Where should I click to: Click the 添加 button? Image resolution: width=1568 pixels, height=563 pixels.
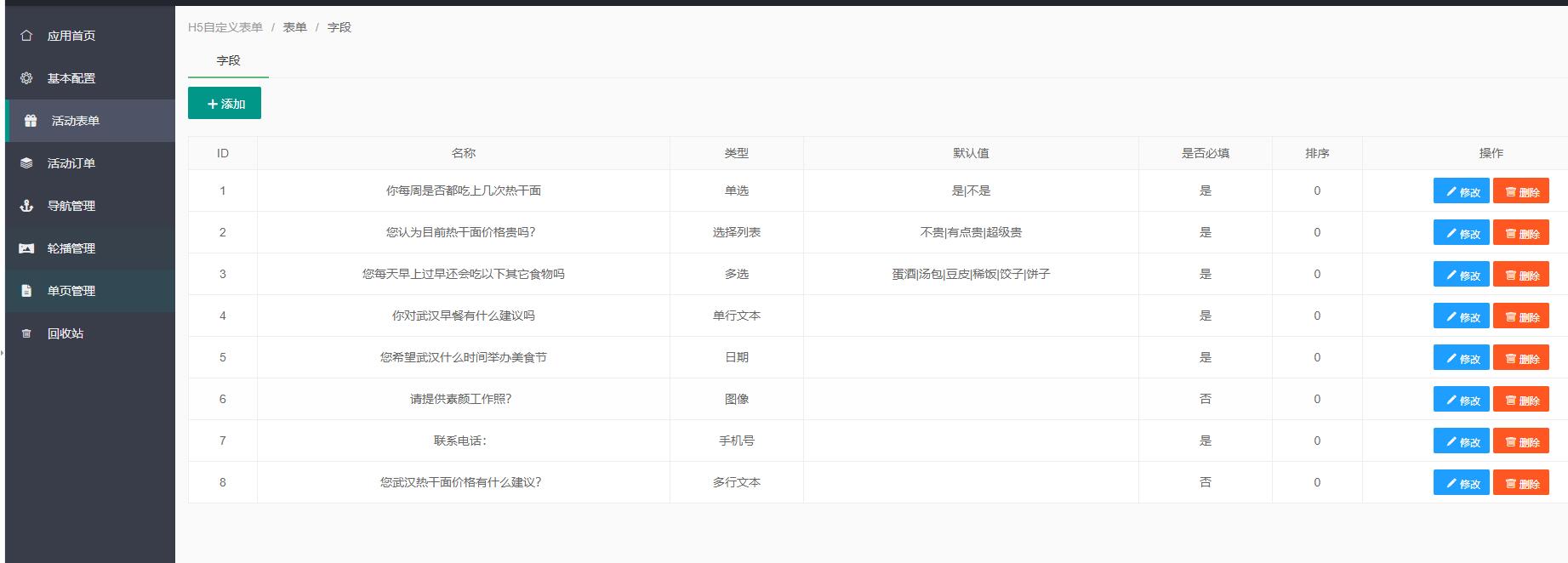click(x=225, y=104)
